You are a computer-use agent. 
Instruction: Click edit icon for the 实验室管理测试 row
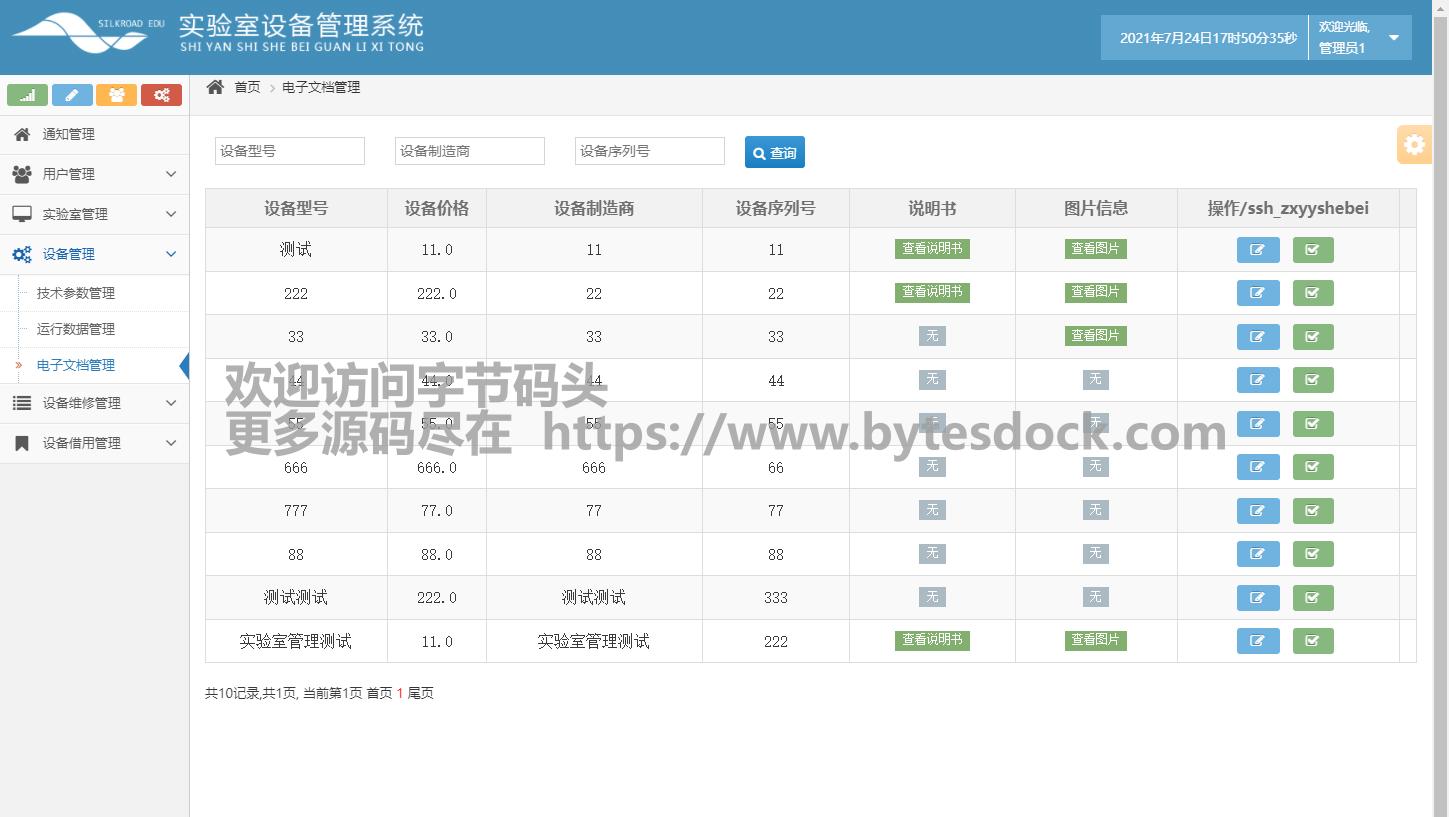pos(1258,641)
